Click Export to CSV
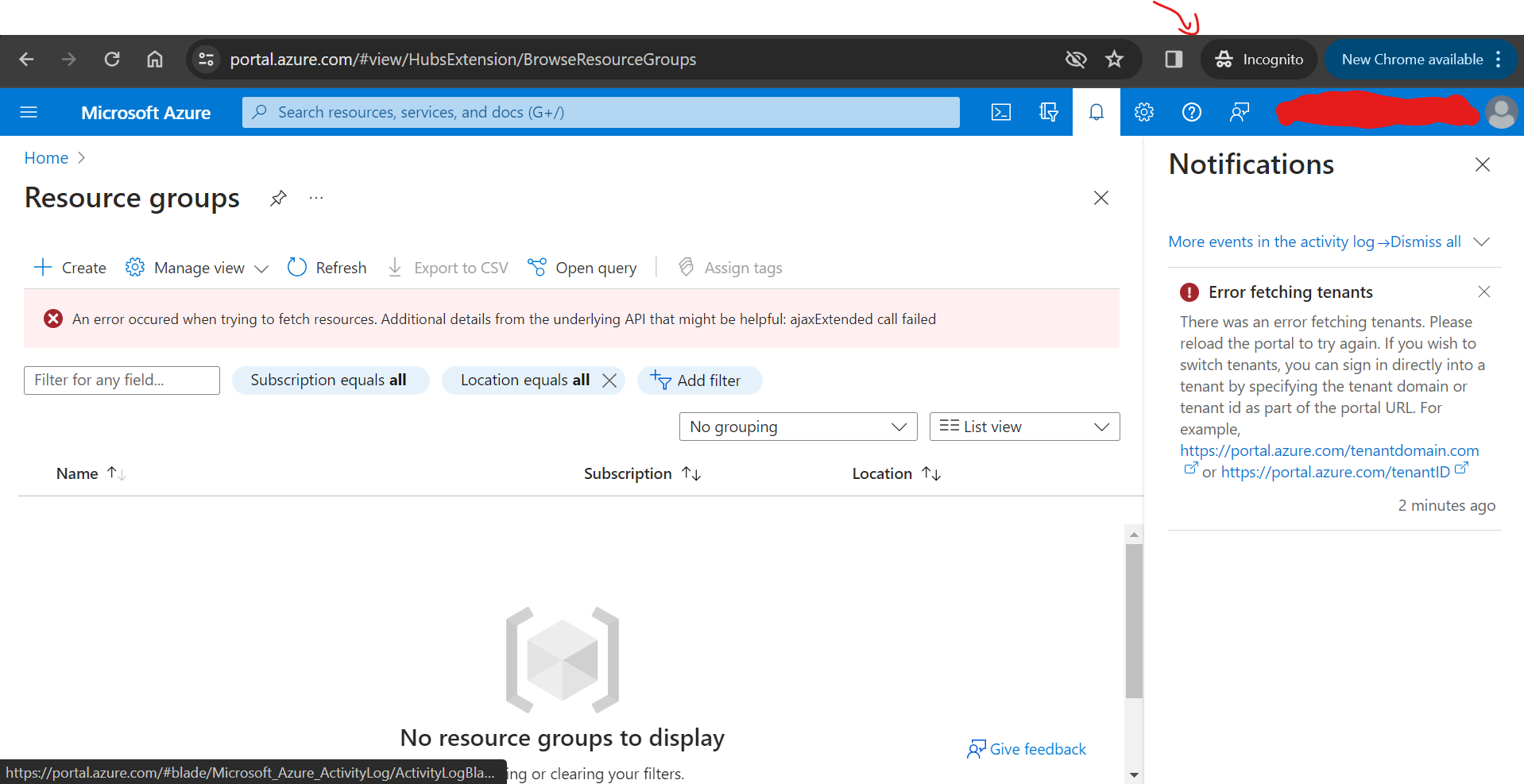 (447, 268)
